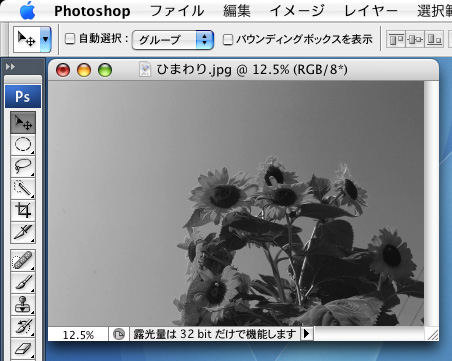Click the ひまわり.jpg document icon in title bar
452x361 pixels.
(x=145, y=70)
